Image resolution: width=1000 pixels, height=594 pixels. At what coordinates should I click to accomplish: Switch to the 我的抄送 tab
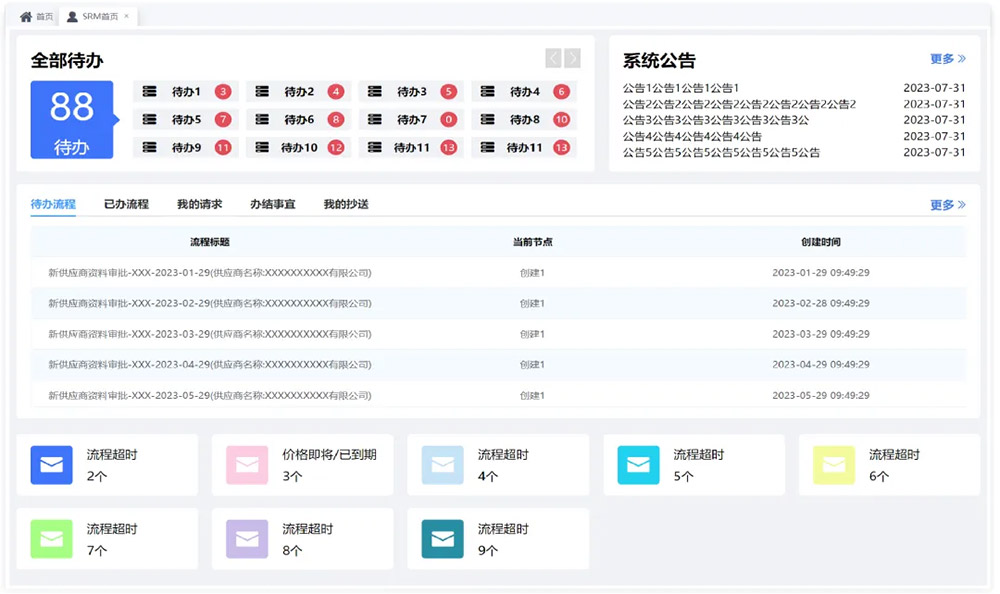[346, 204]
